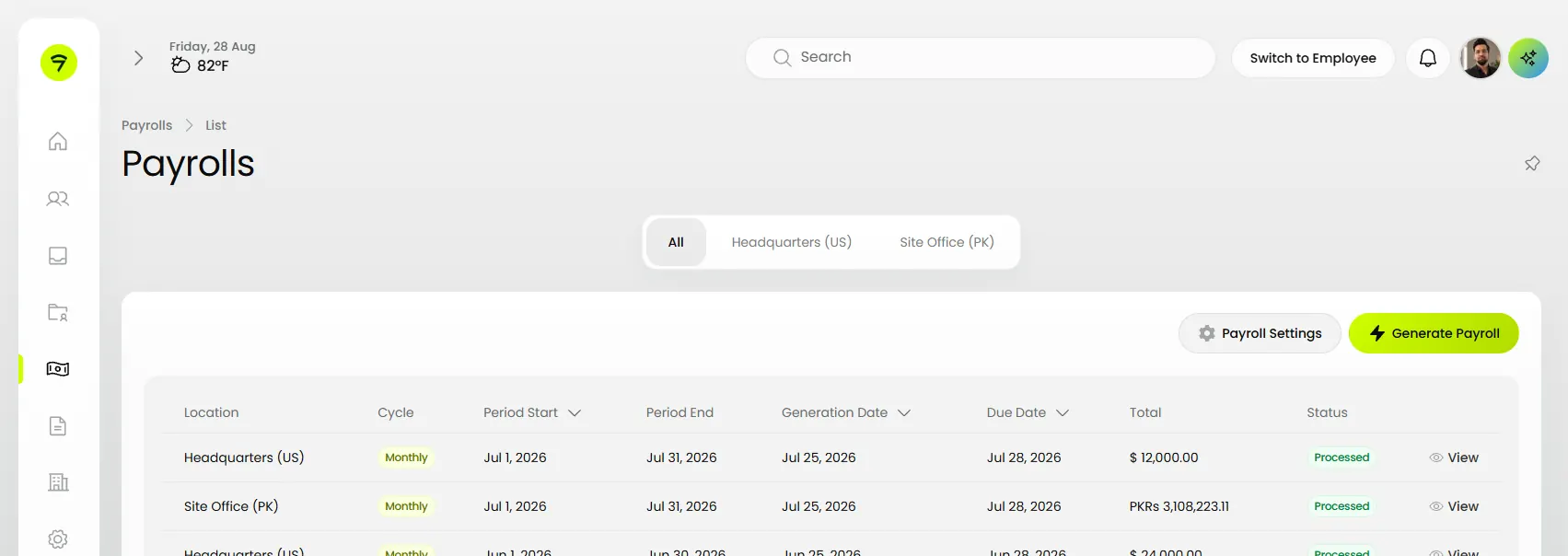Open the Inbox sidebar icon
This screenshot has width=1568, height=556.
click(x=58, y=255)
